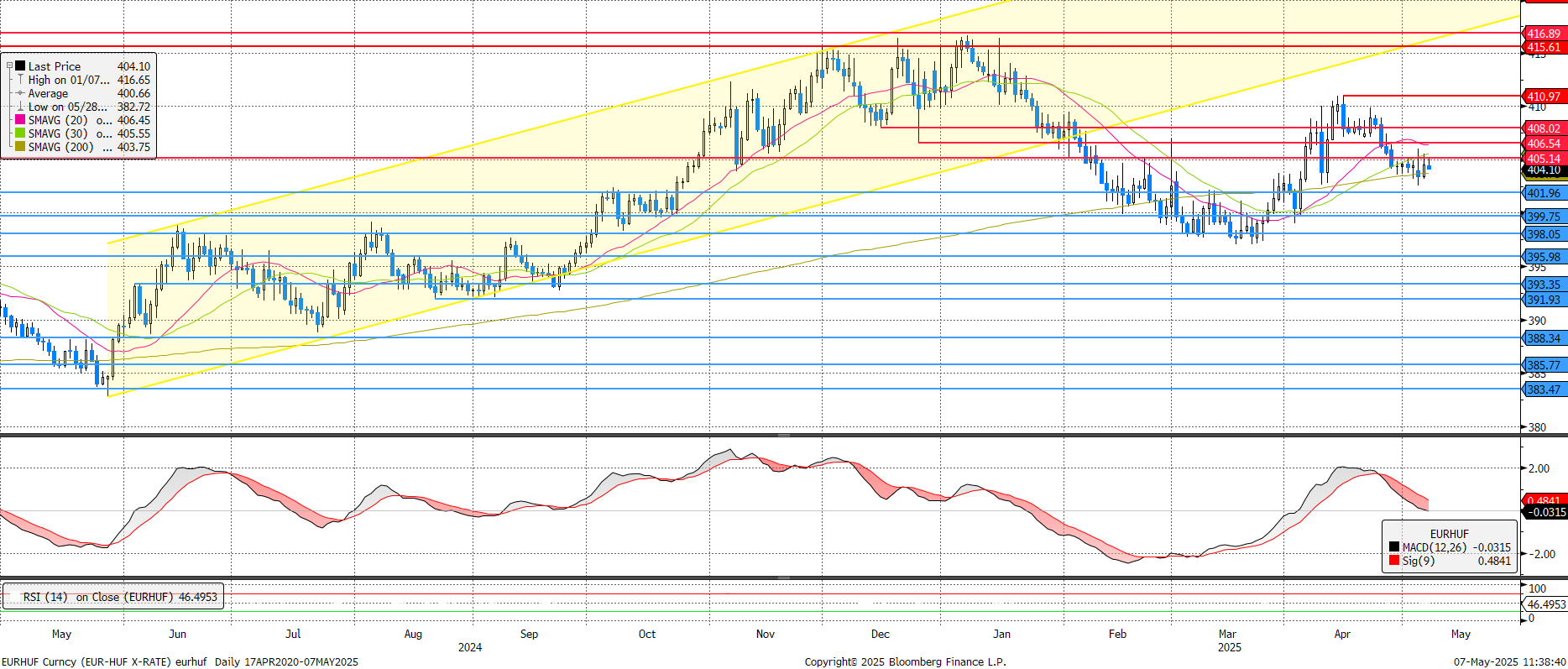This screenshot has width=1568, height=669.
Task: Click the black Last Price color swatch
Action: click(x=20, y=65)
